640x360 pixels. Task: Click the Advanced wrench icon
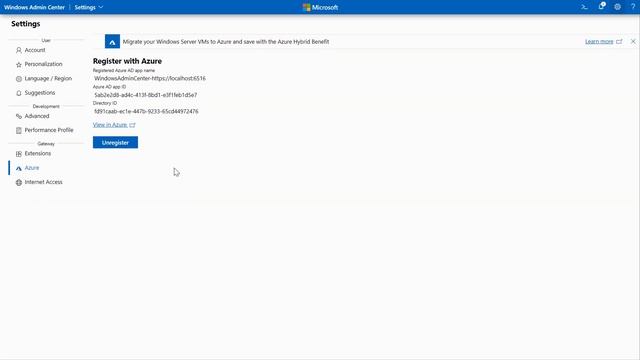19,116
